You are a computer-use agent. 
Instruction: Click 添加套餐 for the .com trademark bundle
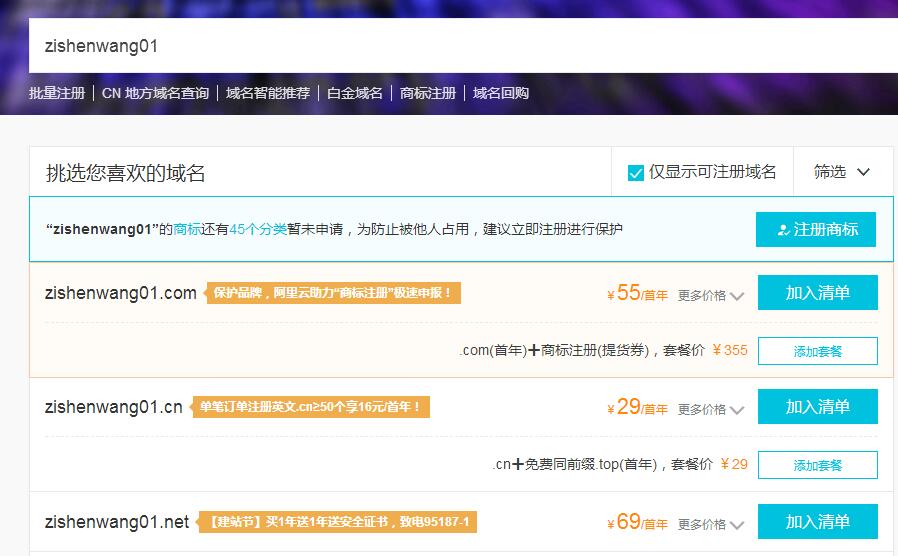(817, 351)
